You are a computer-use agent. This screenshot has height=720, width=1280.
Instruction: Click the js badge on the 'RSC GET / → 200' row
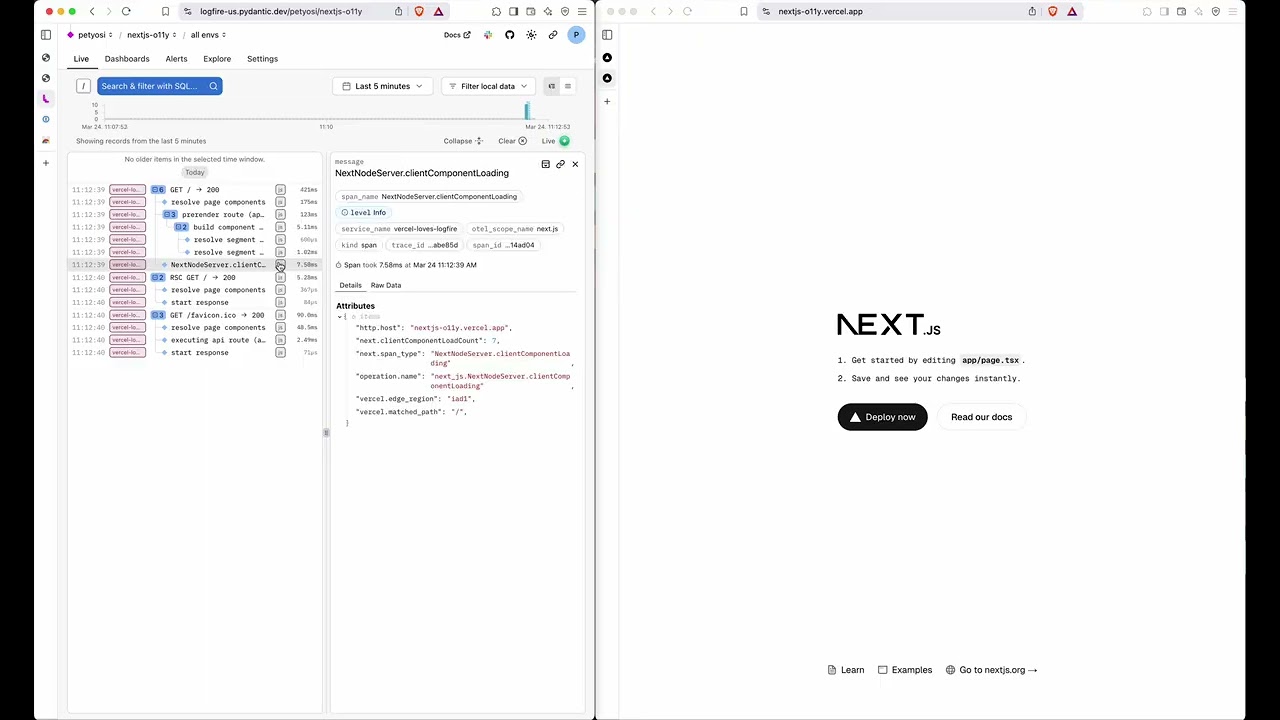280,277
